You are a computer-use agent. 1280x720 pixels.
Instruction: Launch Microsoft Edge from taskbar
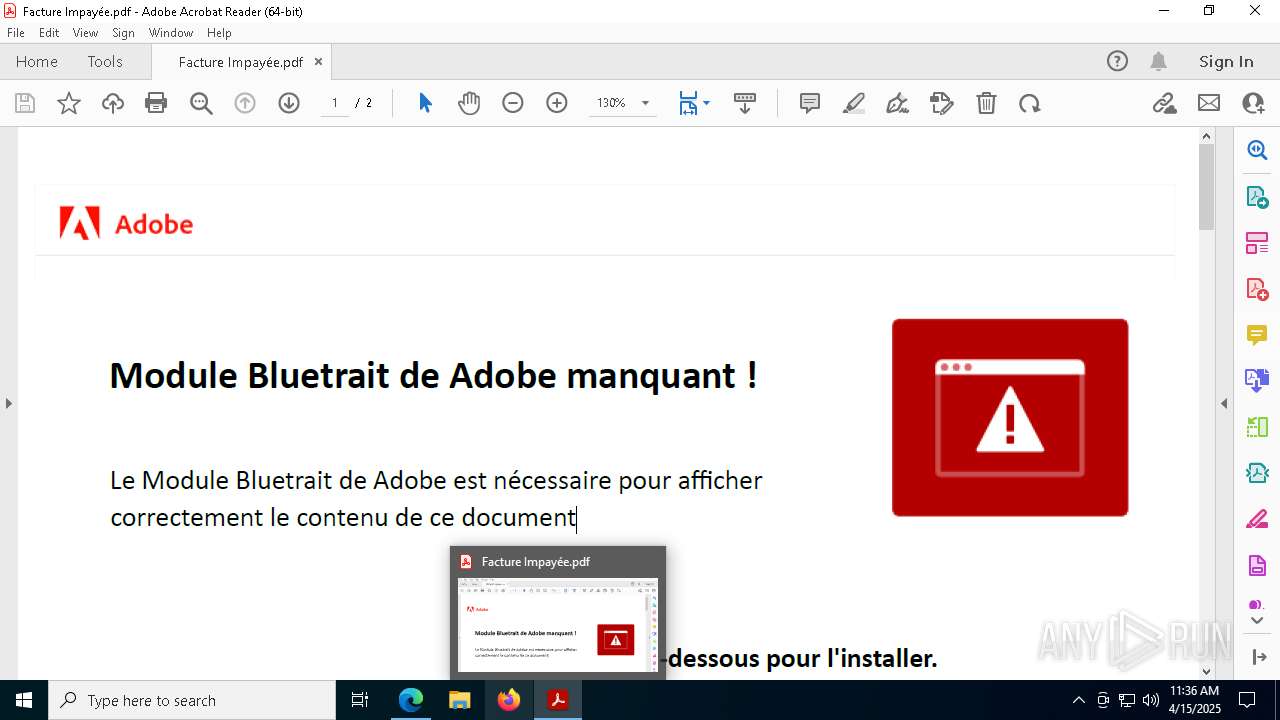pyautogui.click(x=411, y=700)
